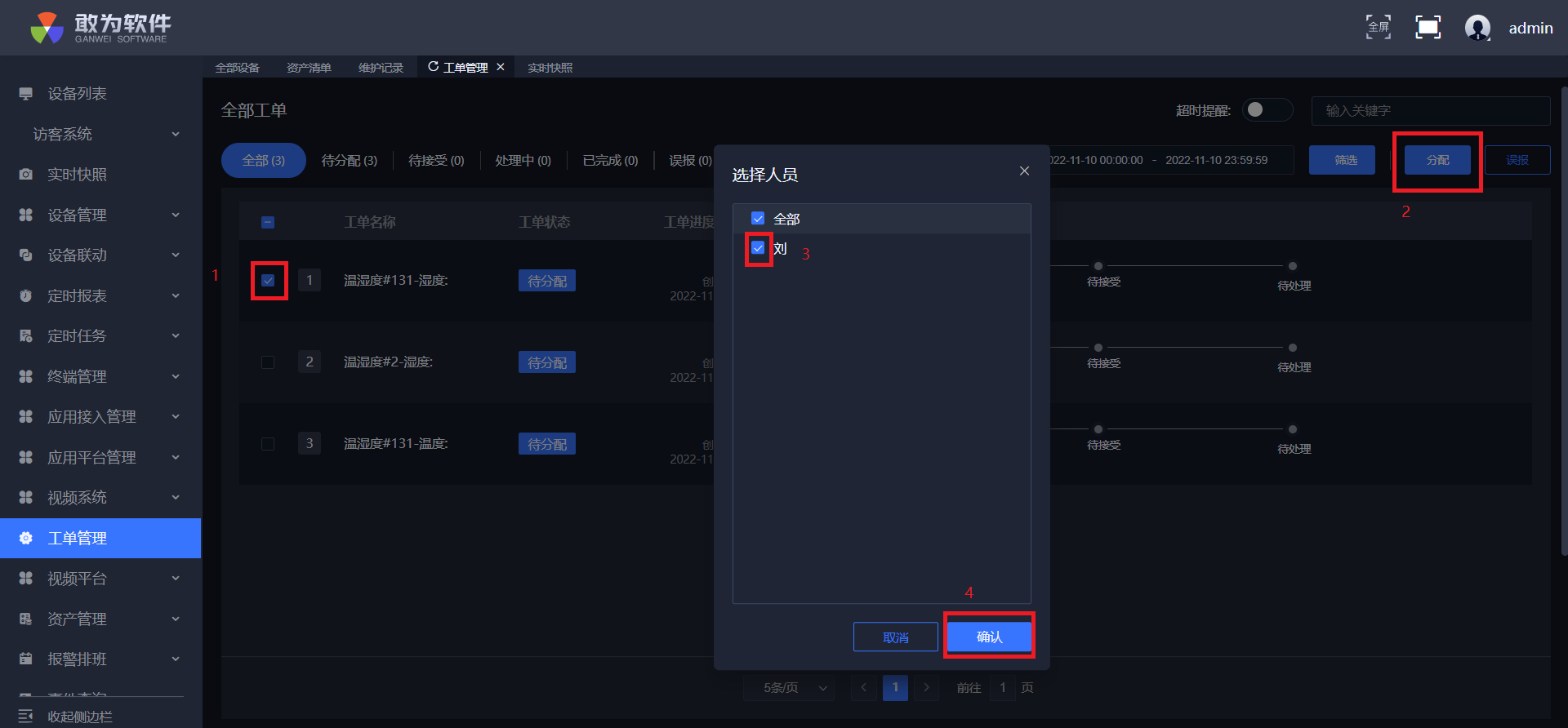This screenshot has height=728, width=1568.
Task: Click the 输入关键字 search field
Action: tap(1431, 110)
